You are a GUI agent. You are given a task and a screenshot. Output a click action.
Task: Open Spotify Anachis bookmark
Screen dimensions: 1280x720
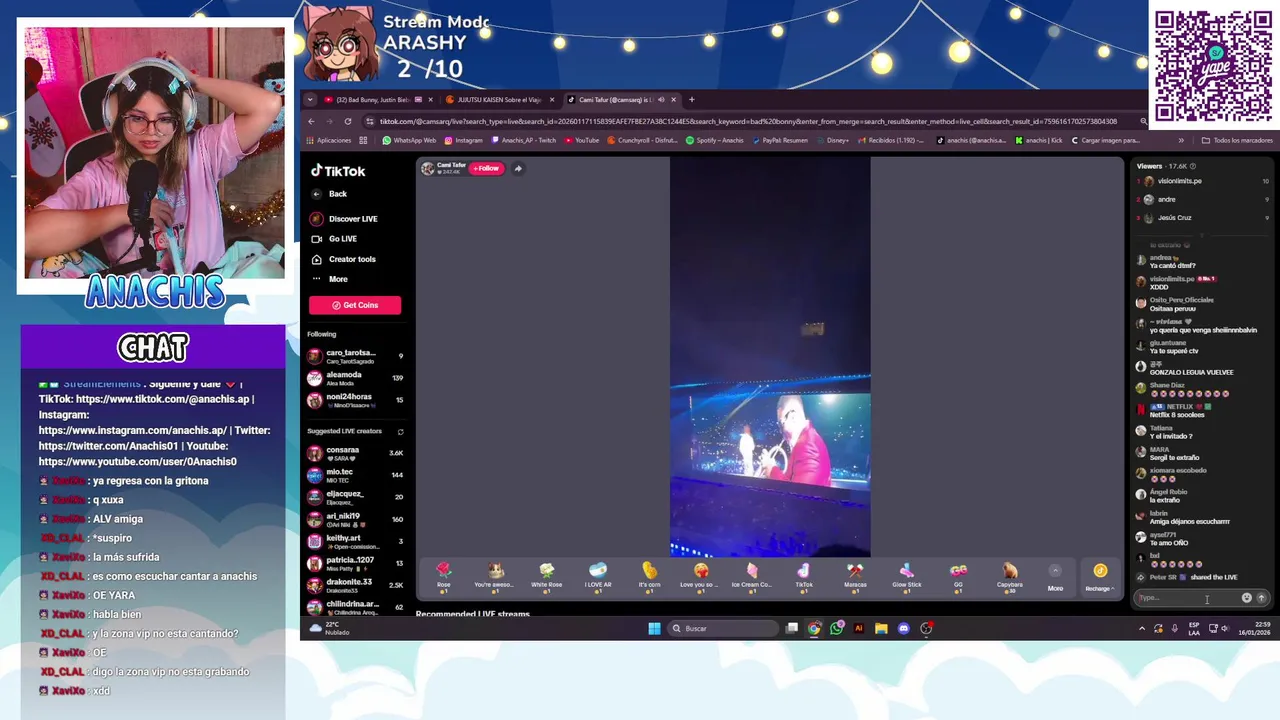715,140
